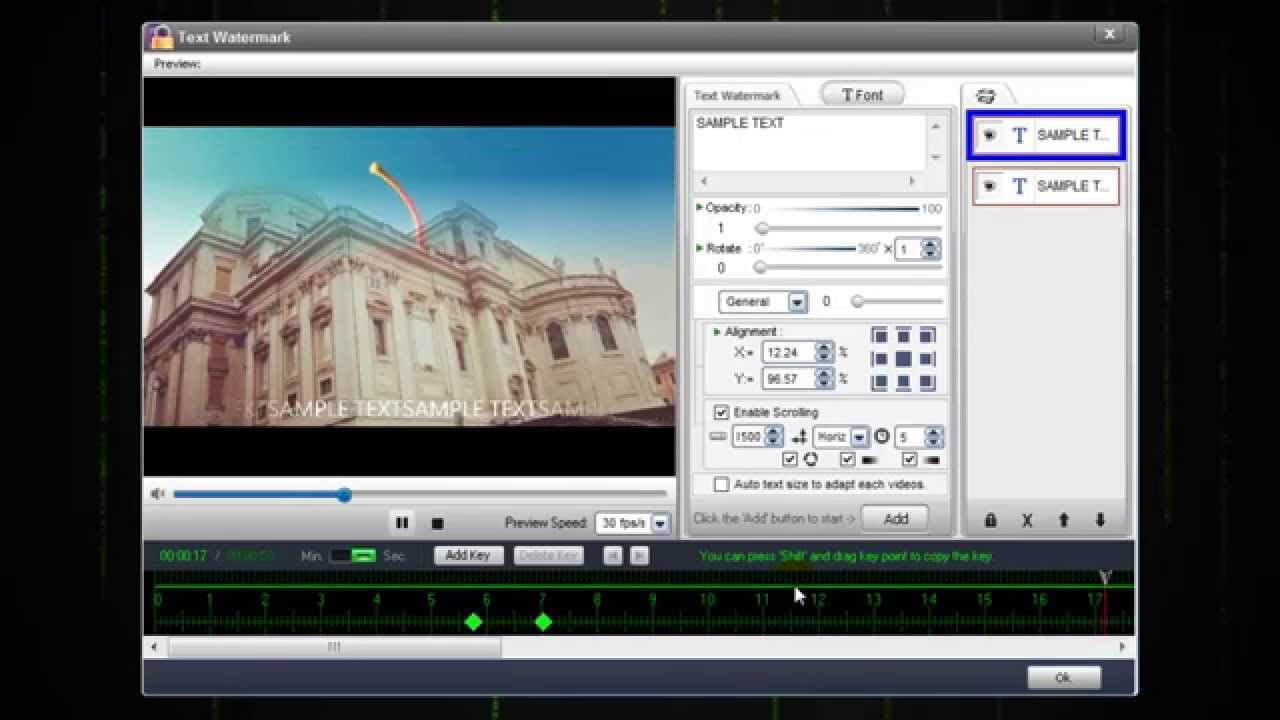
Task: Expand the Opacity section arrow
Action: click(x=699, y=207)
